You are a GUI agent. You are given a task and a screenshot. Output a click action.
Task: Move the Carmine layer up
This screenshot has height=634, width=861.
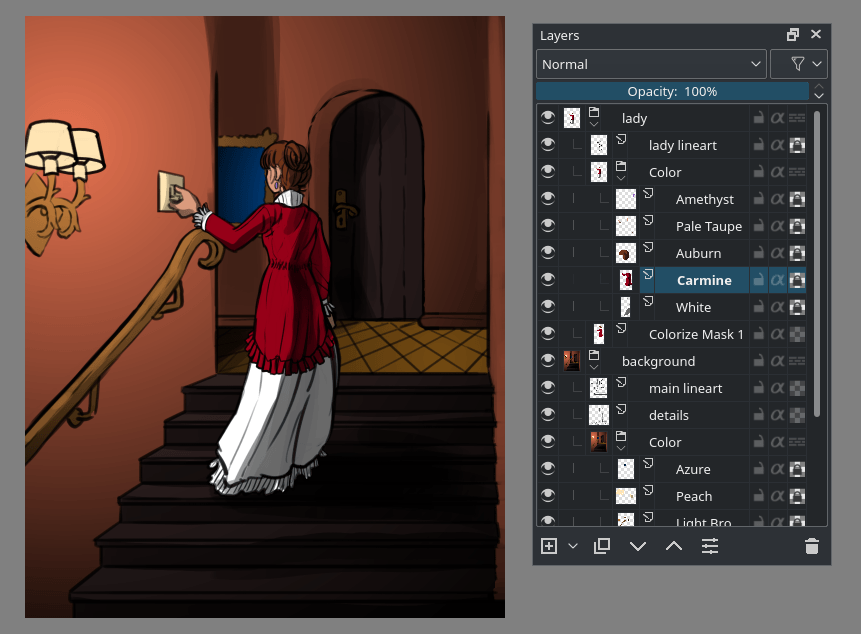673,546
